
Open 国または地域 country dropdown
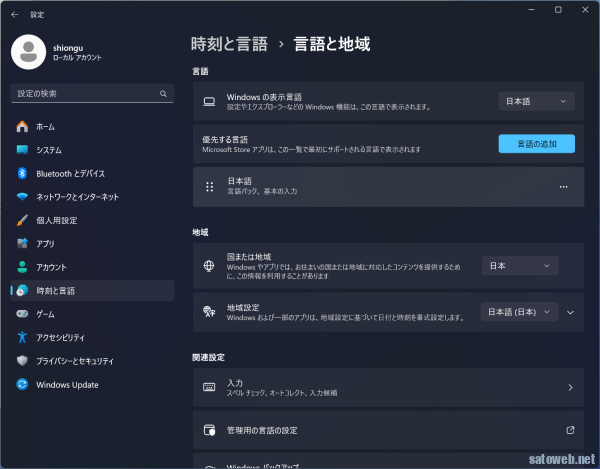pyautogui.click(x=520, y=266)
